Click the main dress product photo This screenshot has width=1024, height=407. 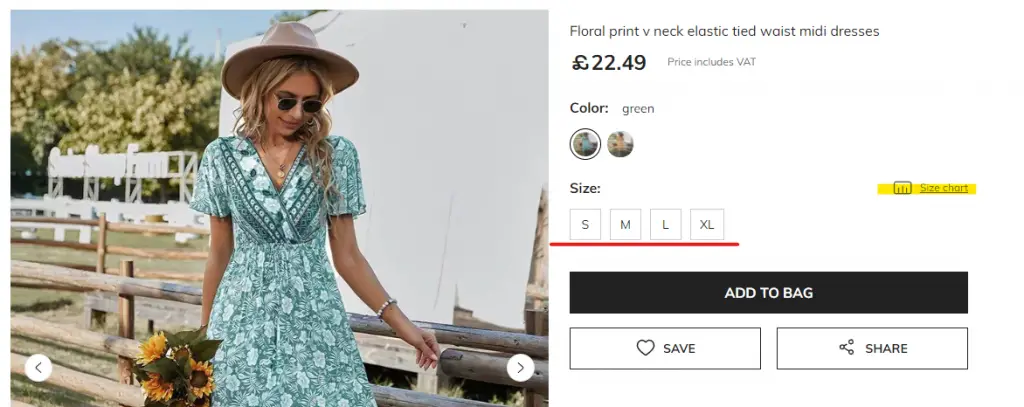280,208
